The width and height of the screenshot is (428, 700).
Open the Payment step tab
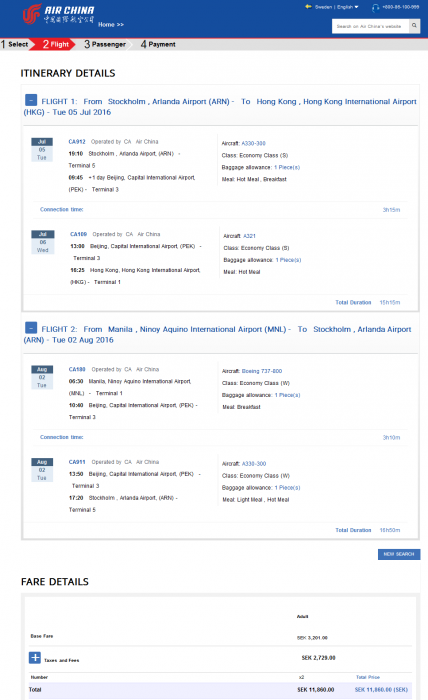point(158,44)
